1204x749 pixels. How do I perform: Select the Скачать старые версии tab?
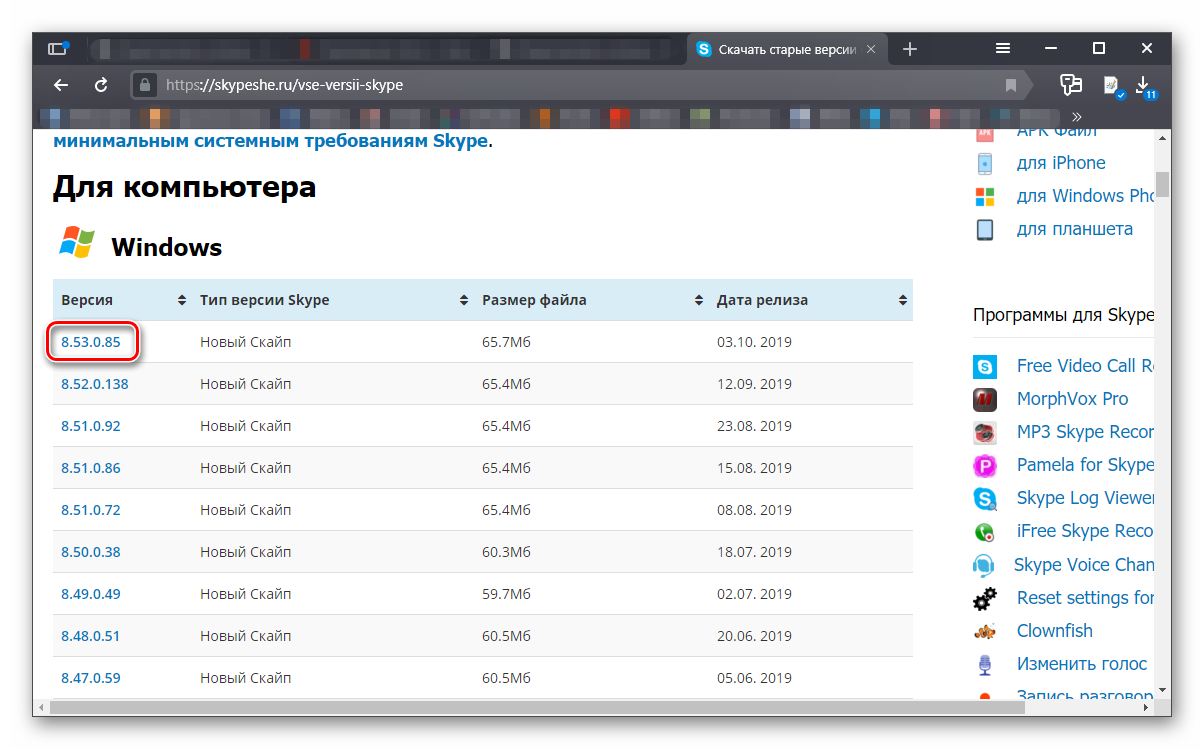point(780,48)
